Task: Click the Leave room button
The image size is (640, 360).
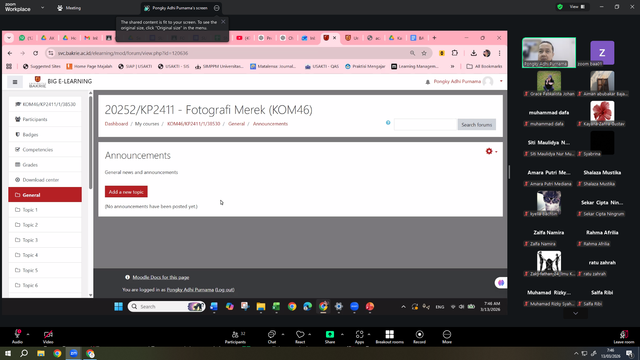Action: [624, 337]
